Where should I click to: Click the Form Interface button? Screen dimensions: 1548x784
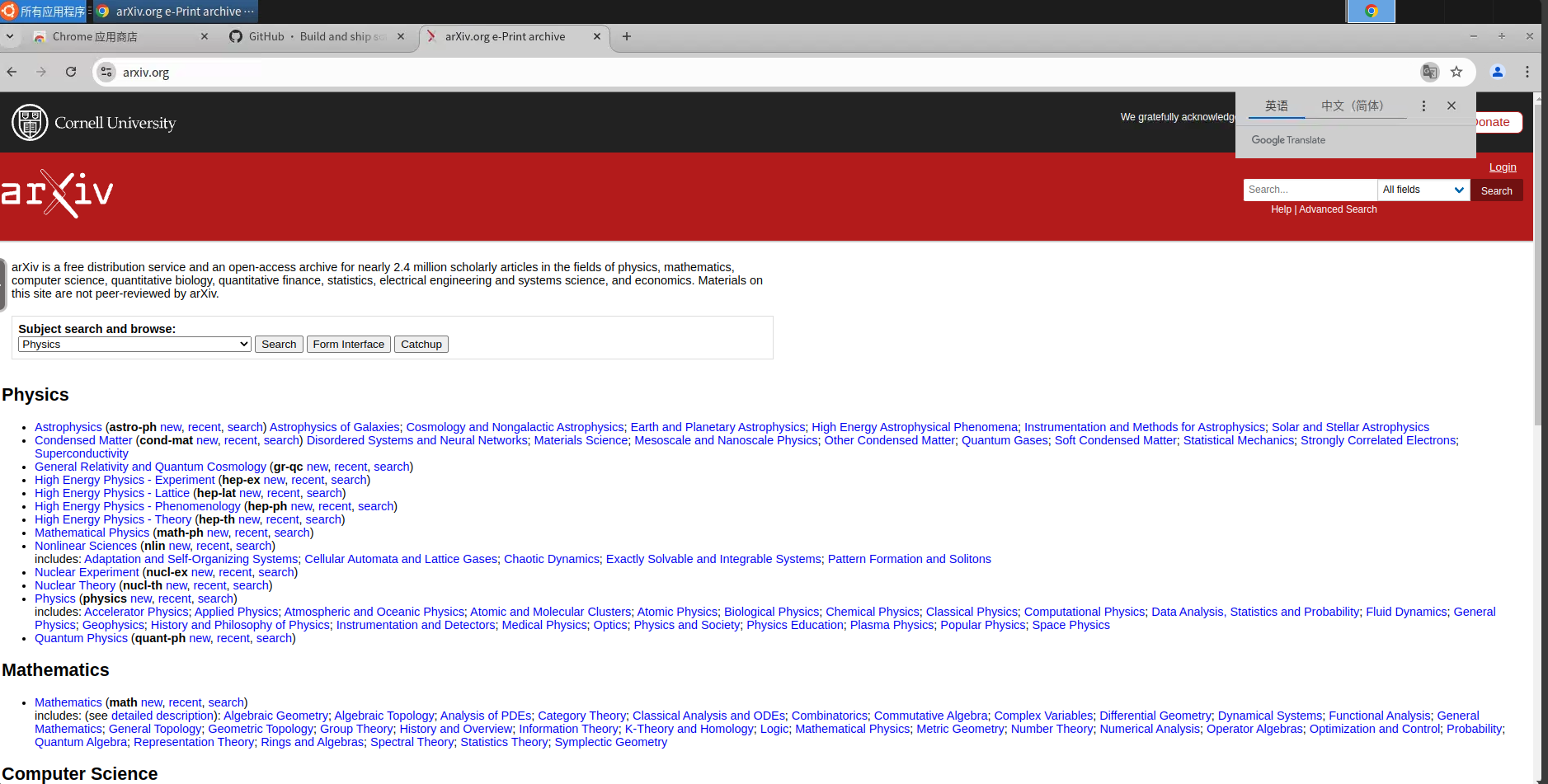coord(348,345)
